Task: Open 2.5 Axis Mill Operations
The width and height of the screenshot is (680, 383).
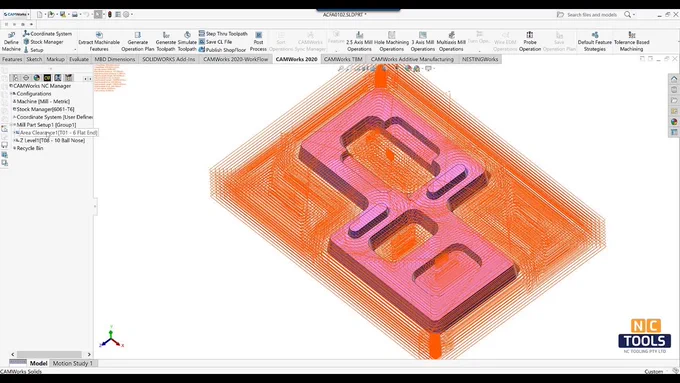Action: pos(359,42)
